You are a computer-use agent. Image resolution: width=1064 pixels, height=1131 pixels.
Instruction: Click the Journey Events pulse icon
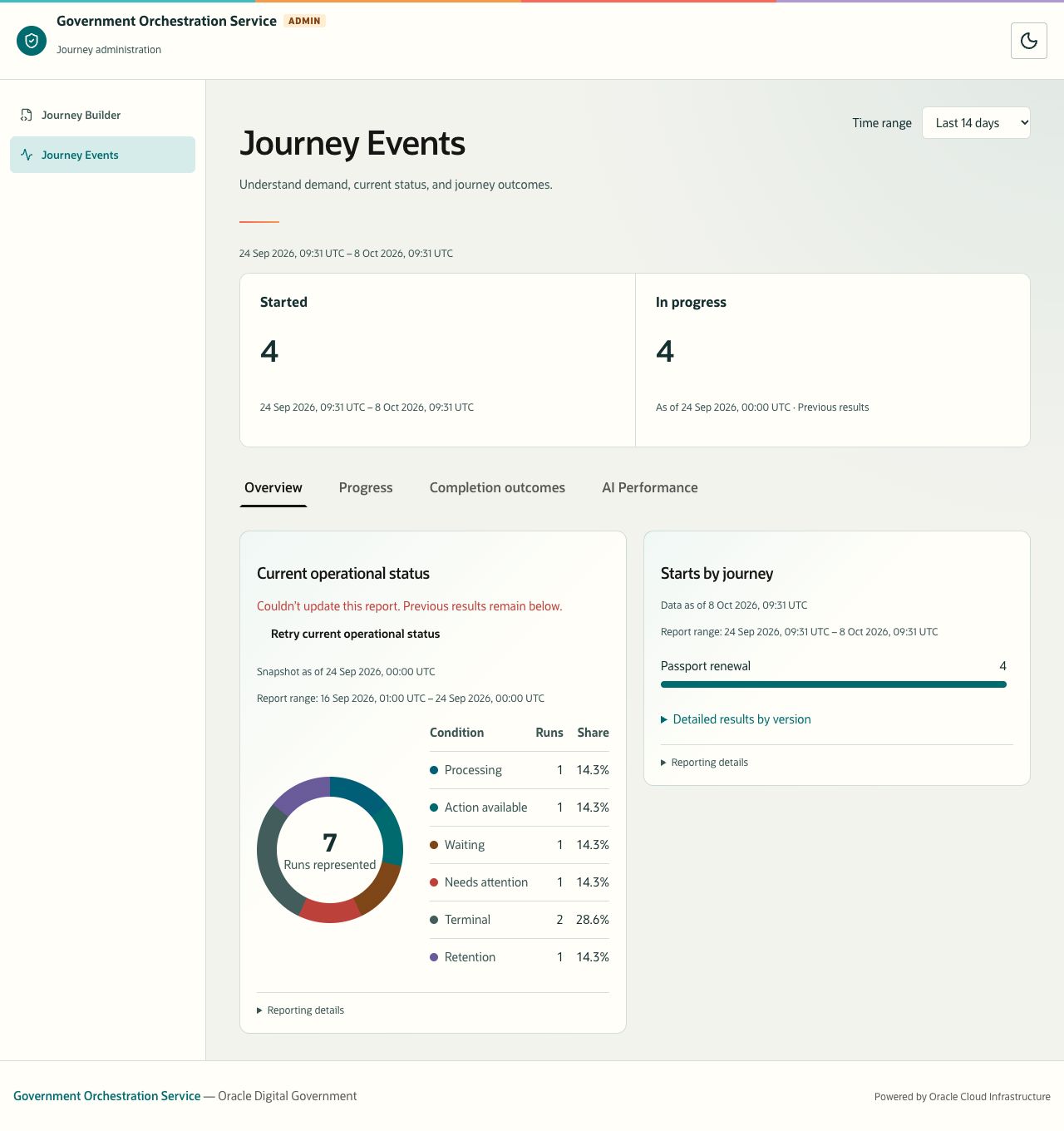point(27,155)
